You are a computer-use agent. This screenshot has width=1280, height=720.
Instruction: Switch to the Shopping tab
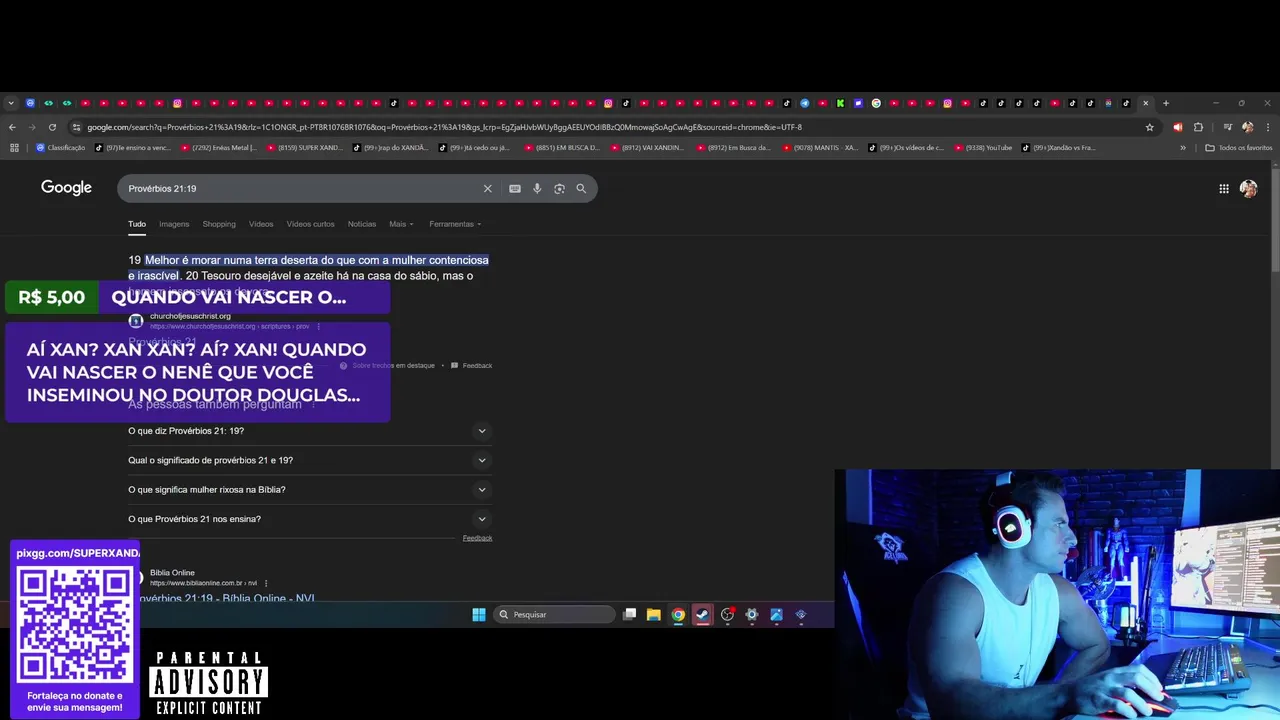pos(219,224)
